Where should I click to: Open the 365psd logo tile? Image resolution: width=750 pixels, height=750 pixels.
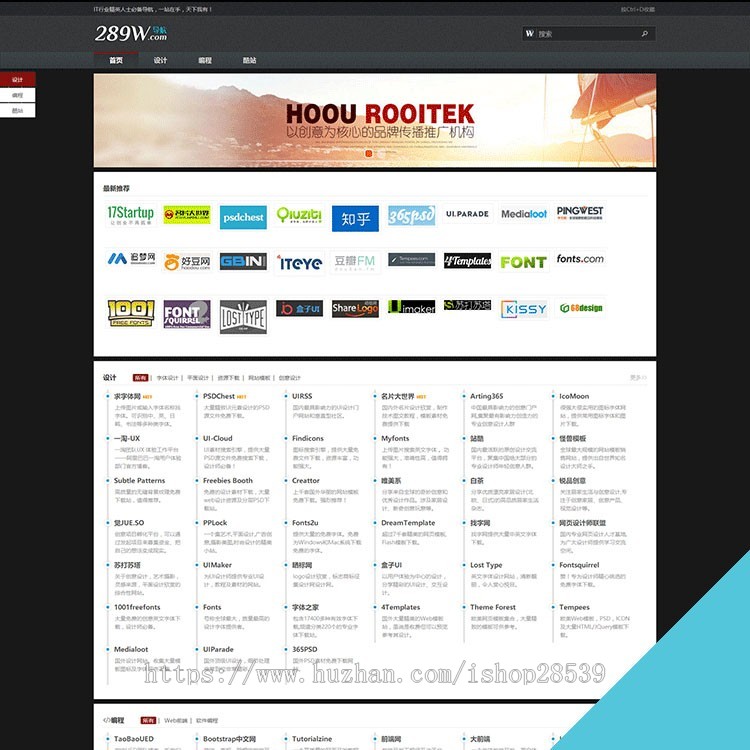411,215
